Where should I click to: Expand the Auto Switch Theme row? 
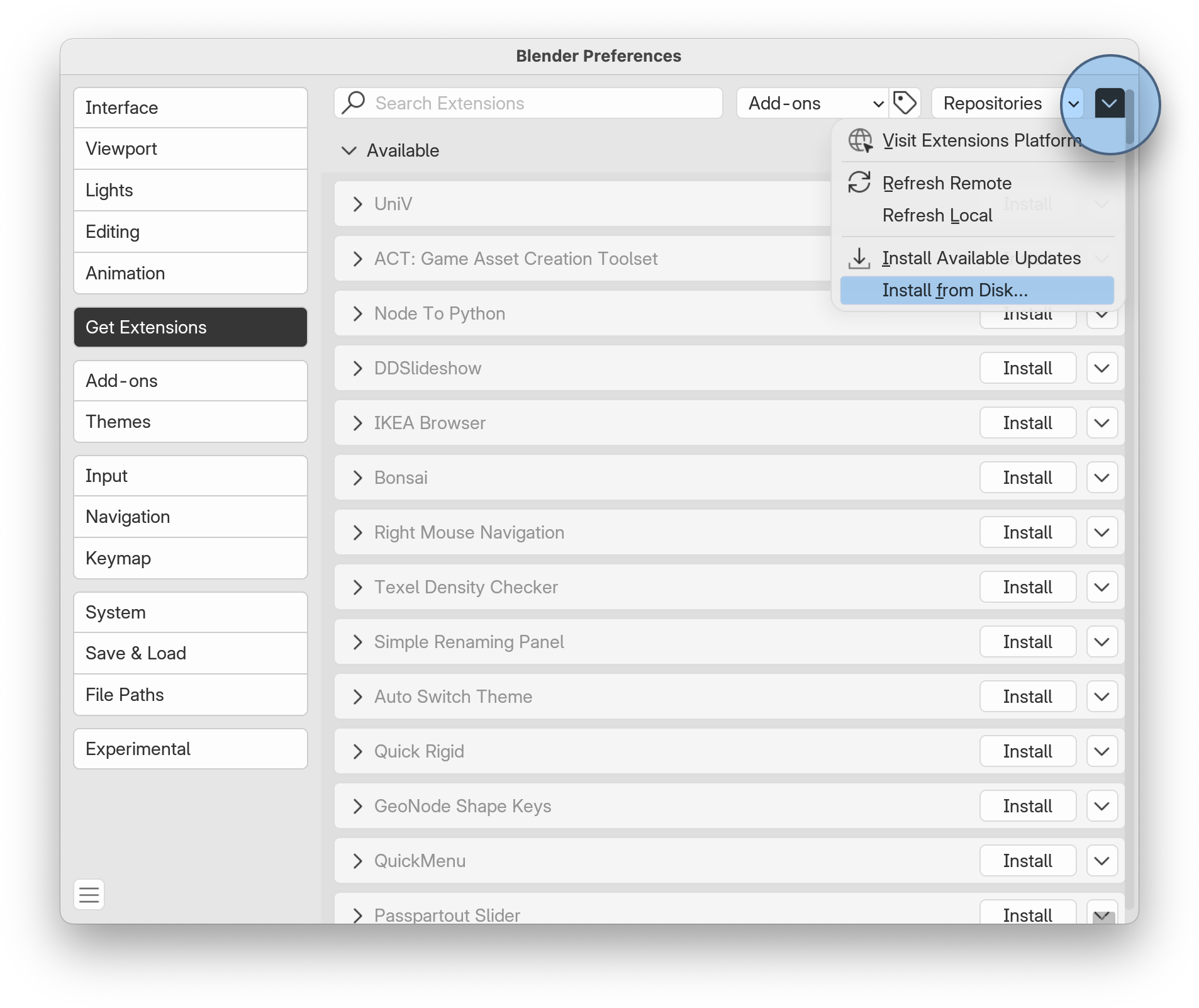pyautogui.click(x=358, y=697)
